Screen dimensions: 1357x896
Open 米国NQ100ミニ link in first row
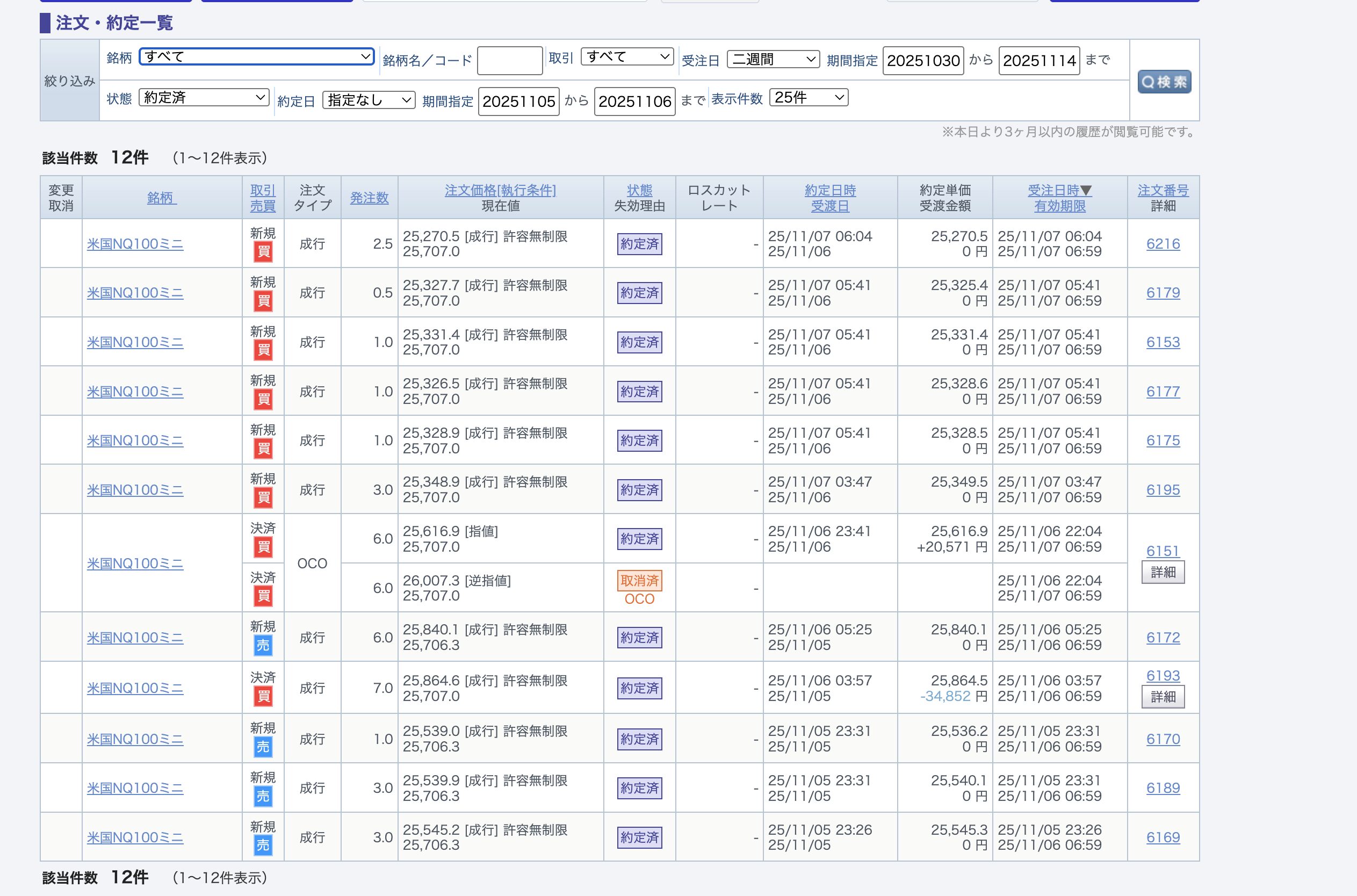tap(135, 244)
